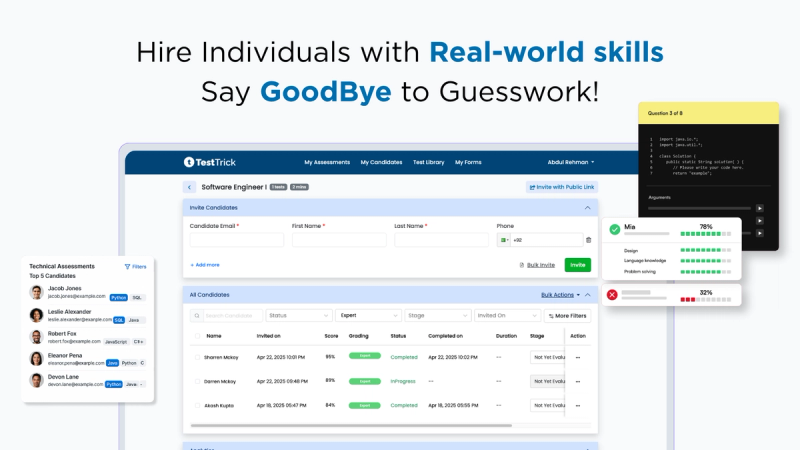Open the Status filter dropdown
This screenshot has width=800, height=450.
[299, 316]
